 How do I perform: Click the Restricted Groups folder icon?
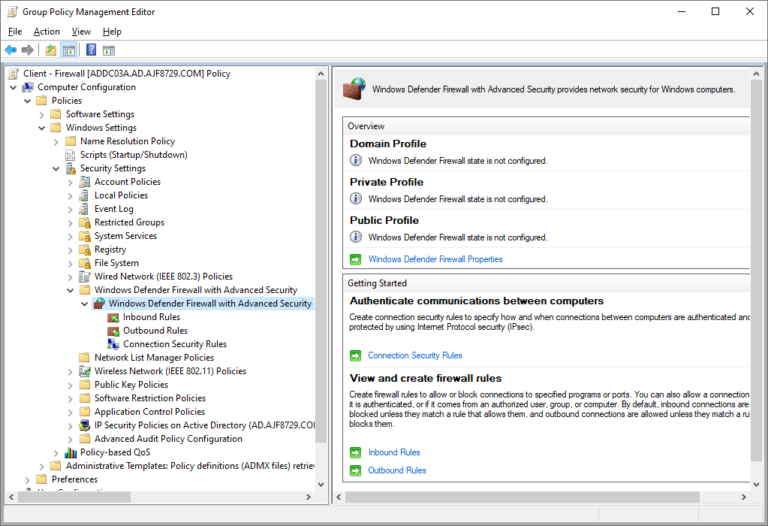[x=85, y=222]
